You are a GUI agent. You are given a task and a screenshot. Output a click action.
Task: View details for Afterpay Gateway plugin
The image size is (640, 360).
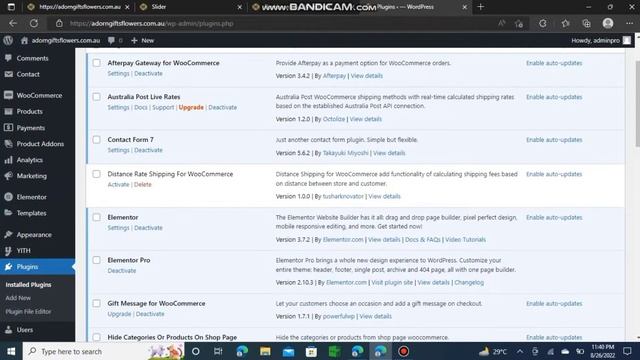click(367, 76)
